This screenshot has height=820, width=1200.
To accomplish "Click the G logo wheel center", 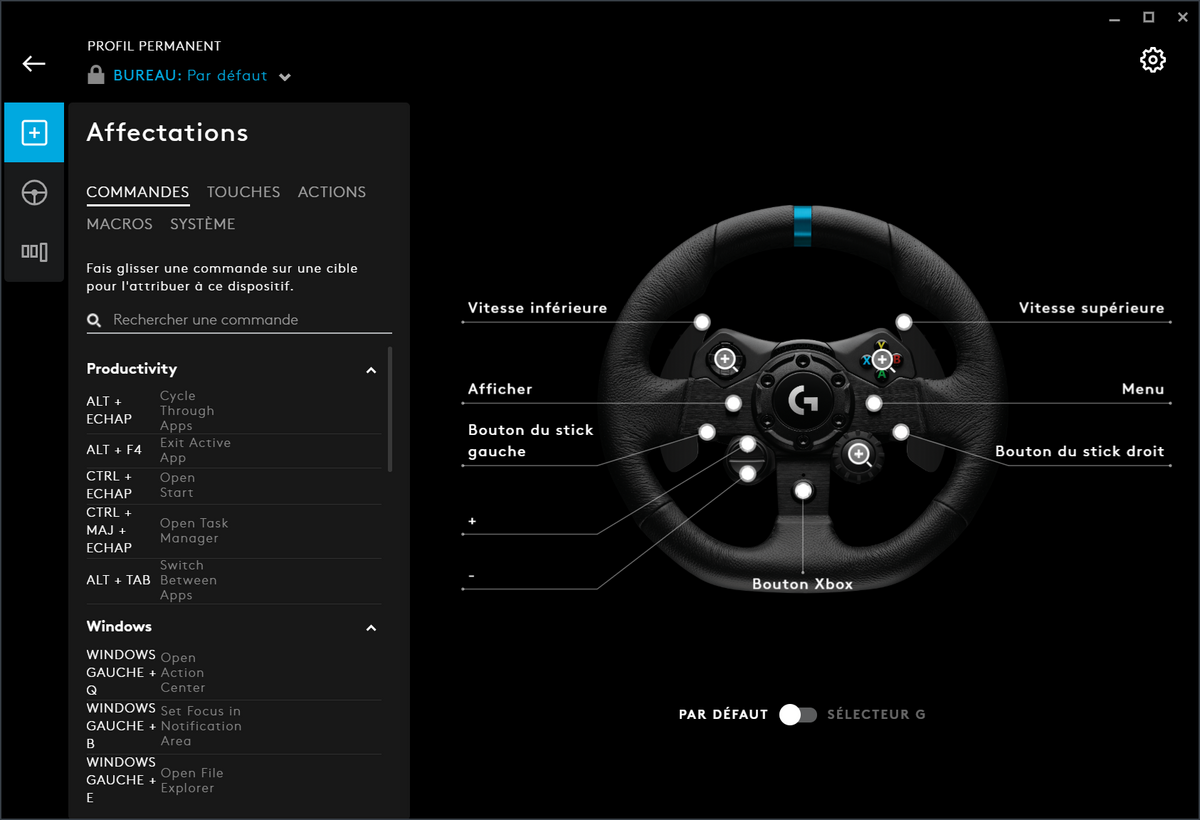I will (x=803, y=402).
